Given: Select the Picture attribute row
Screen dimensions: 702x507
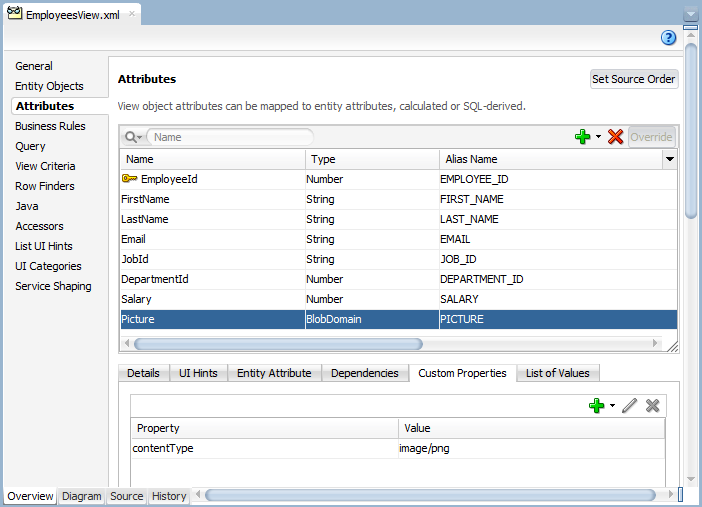Looking at the screenshot, I should (x=398, y=319).
